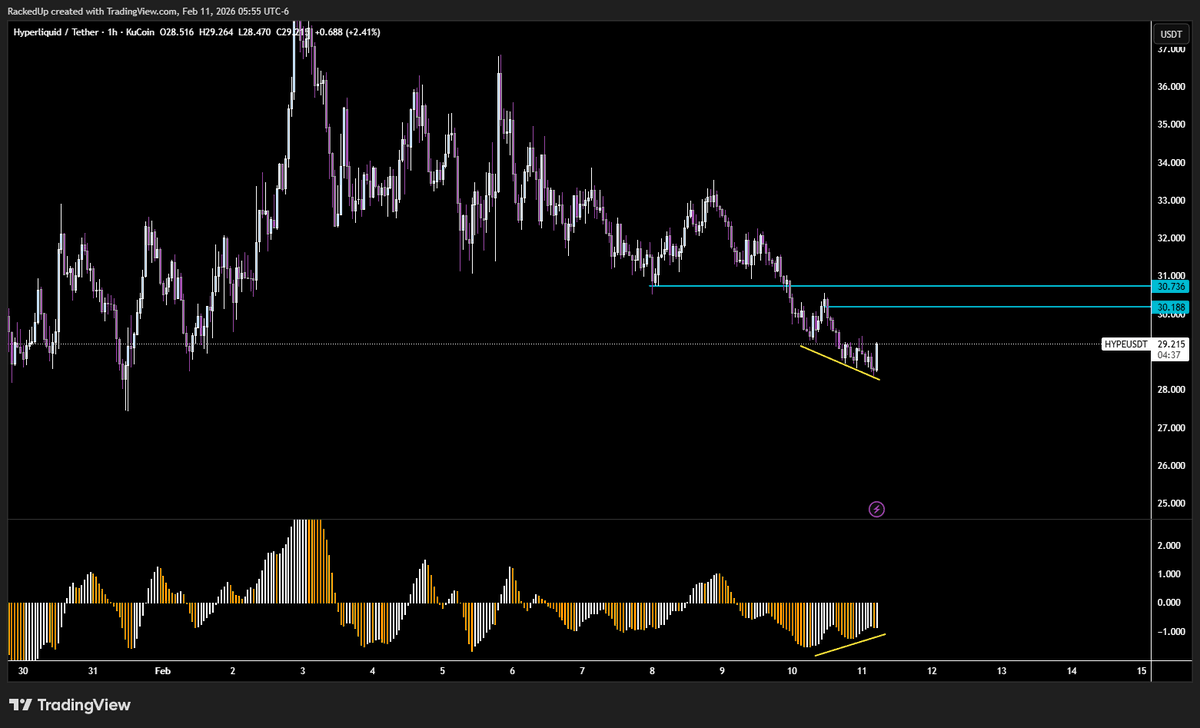Click the 33.000 price axis label
Screen dimensions: 1200x728
point(1170,201)
